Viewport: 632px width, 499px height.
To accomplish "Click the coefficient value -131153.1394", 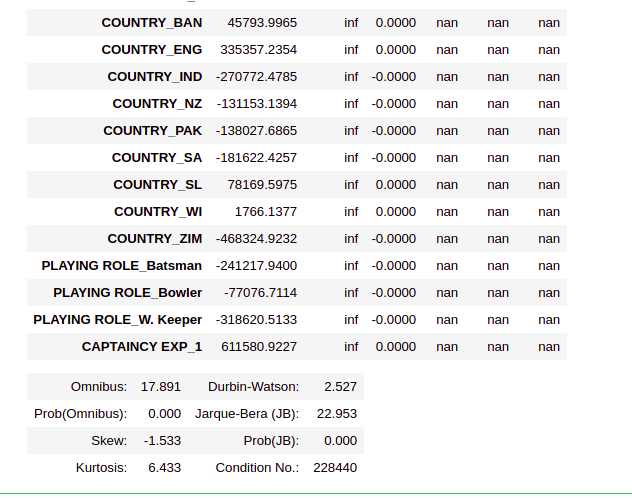I will pyautogui.click(x=257, y=104).
